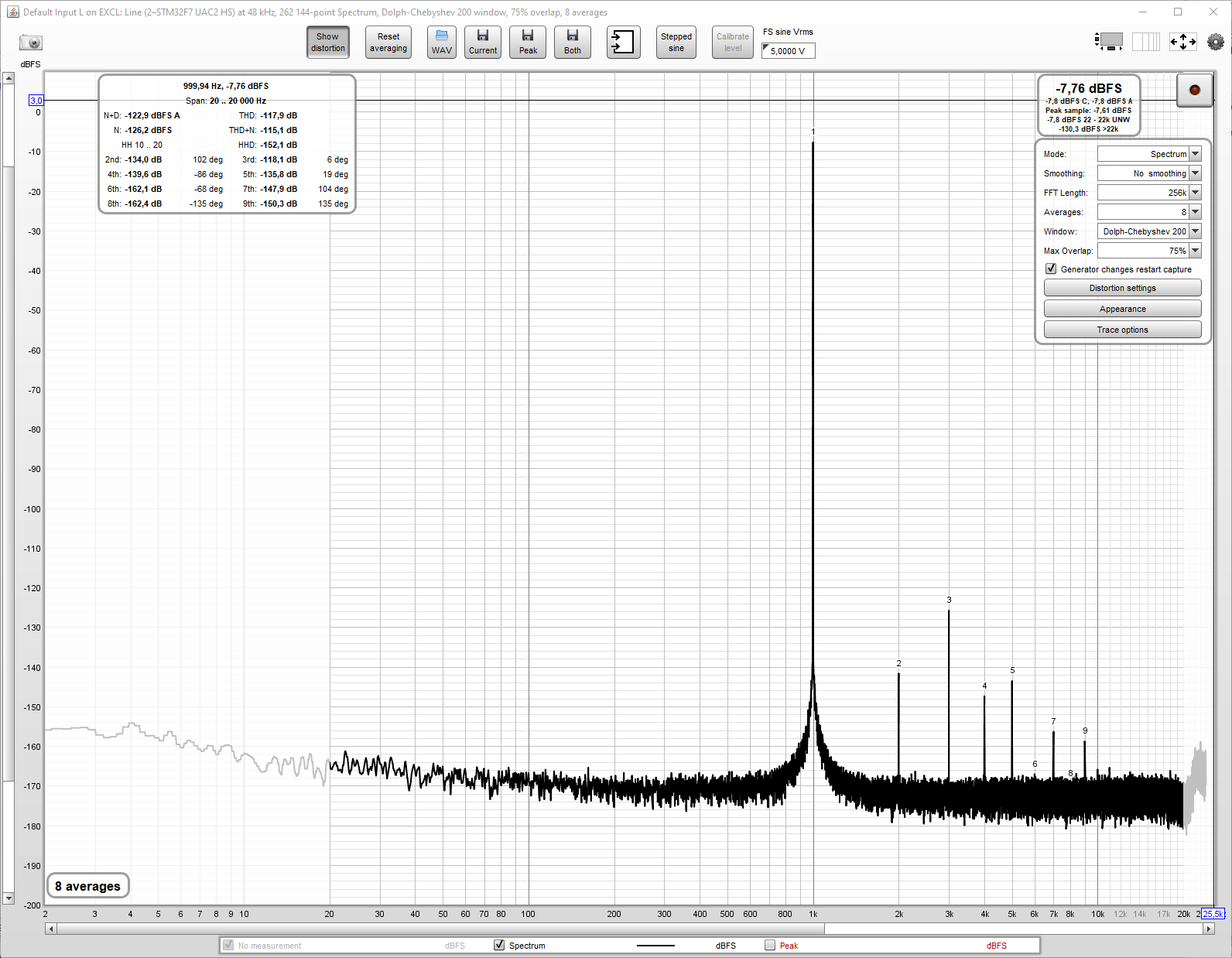Open Appearance settings

(1122, 309)
